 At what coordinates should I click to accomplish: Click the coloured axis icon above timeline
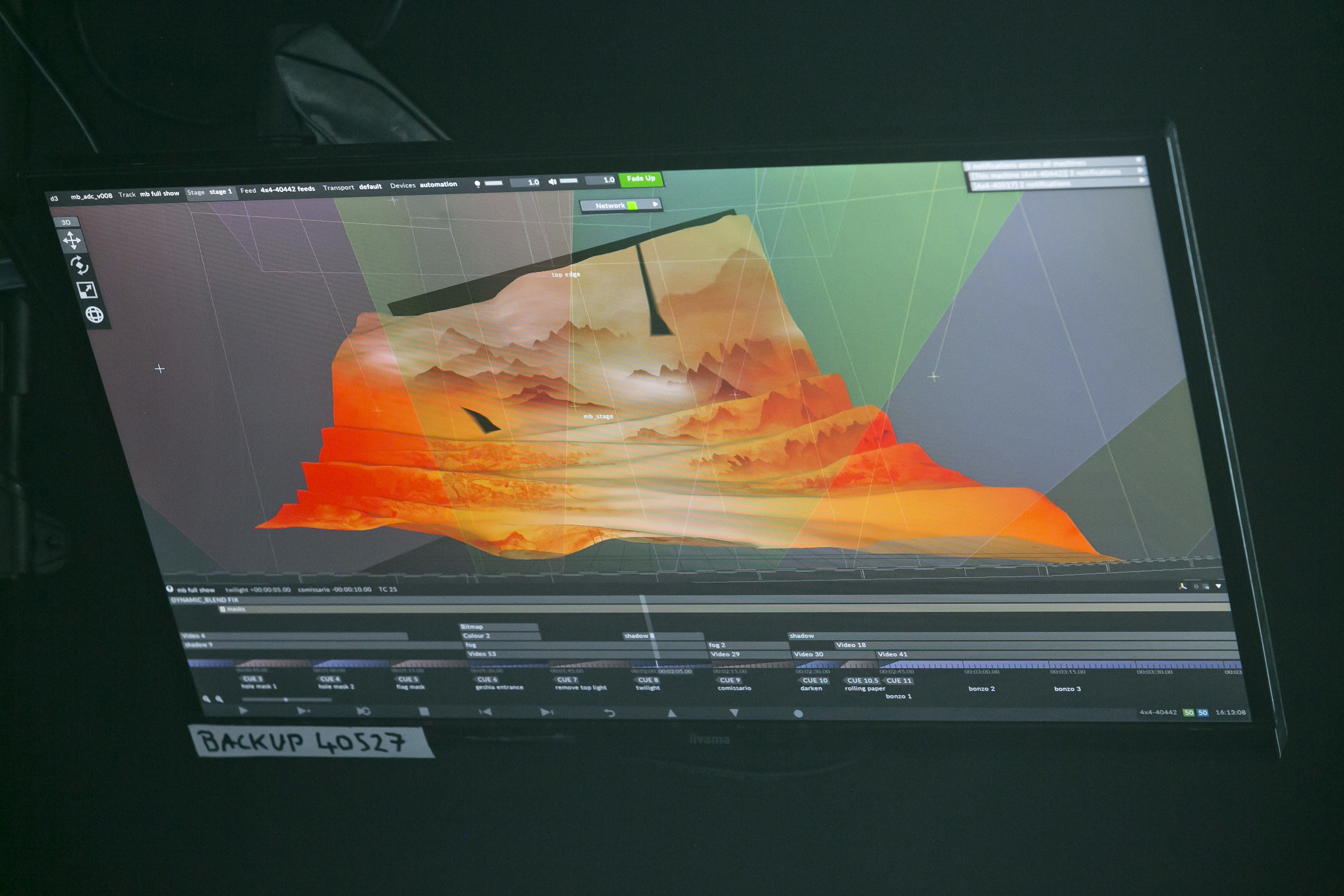[x=1182, y=586]
